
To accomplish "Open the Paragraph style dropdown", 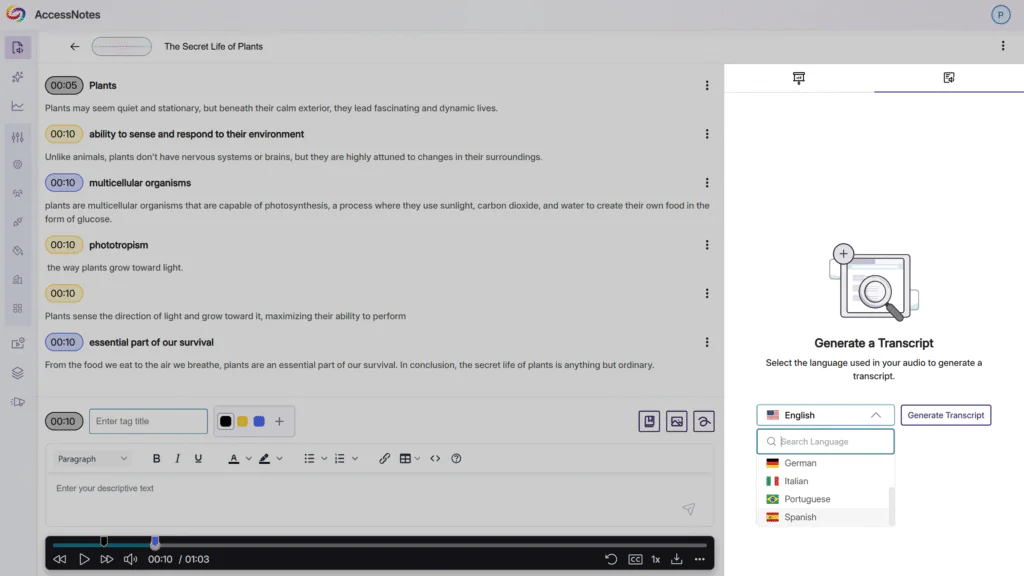I will (93, 459).
